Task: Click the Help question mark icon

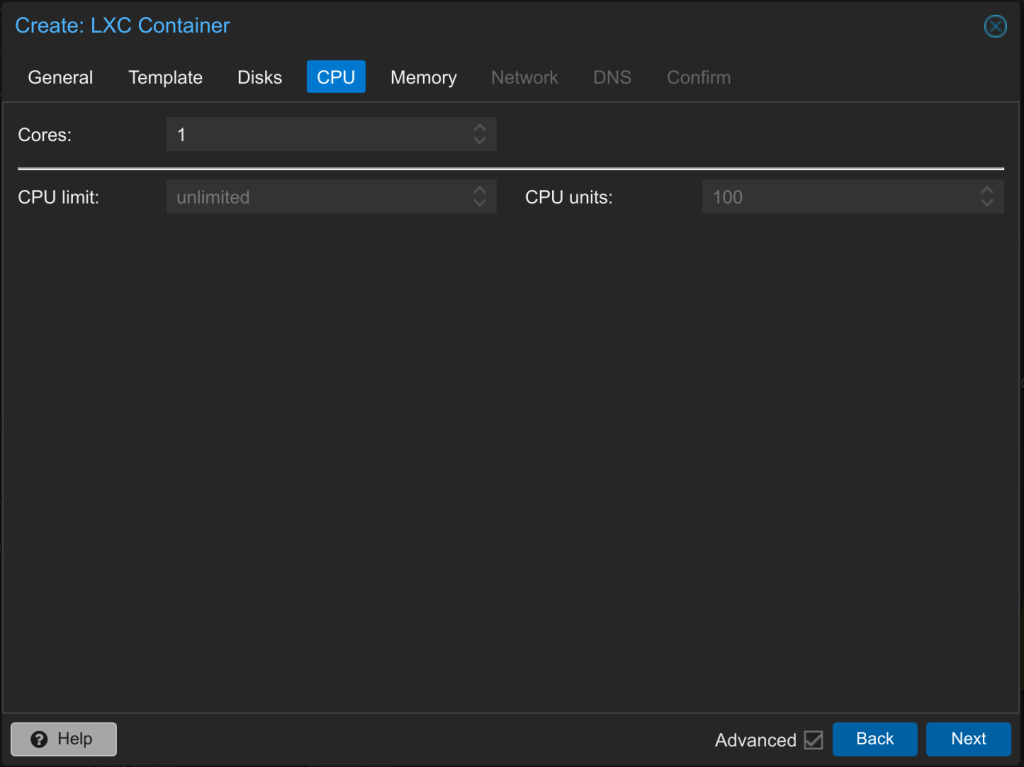Action: [37, 739]
